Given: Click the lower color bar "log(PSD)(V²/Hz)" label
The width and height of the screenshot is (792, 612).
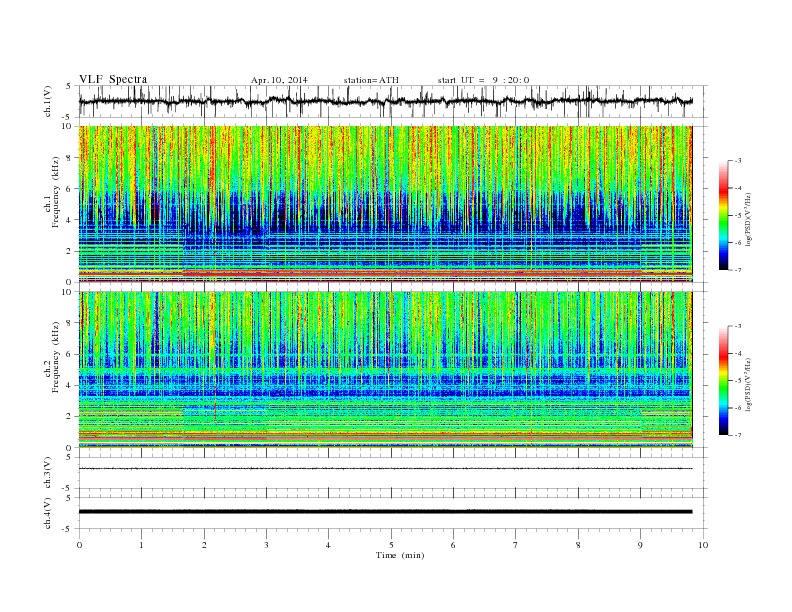Looking at the screenshot, I should 748,385.
